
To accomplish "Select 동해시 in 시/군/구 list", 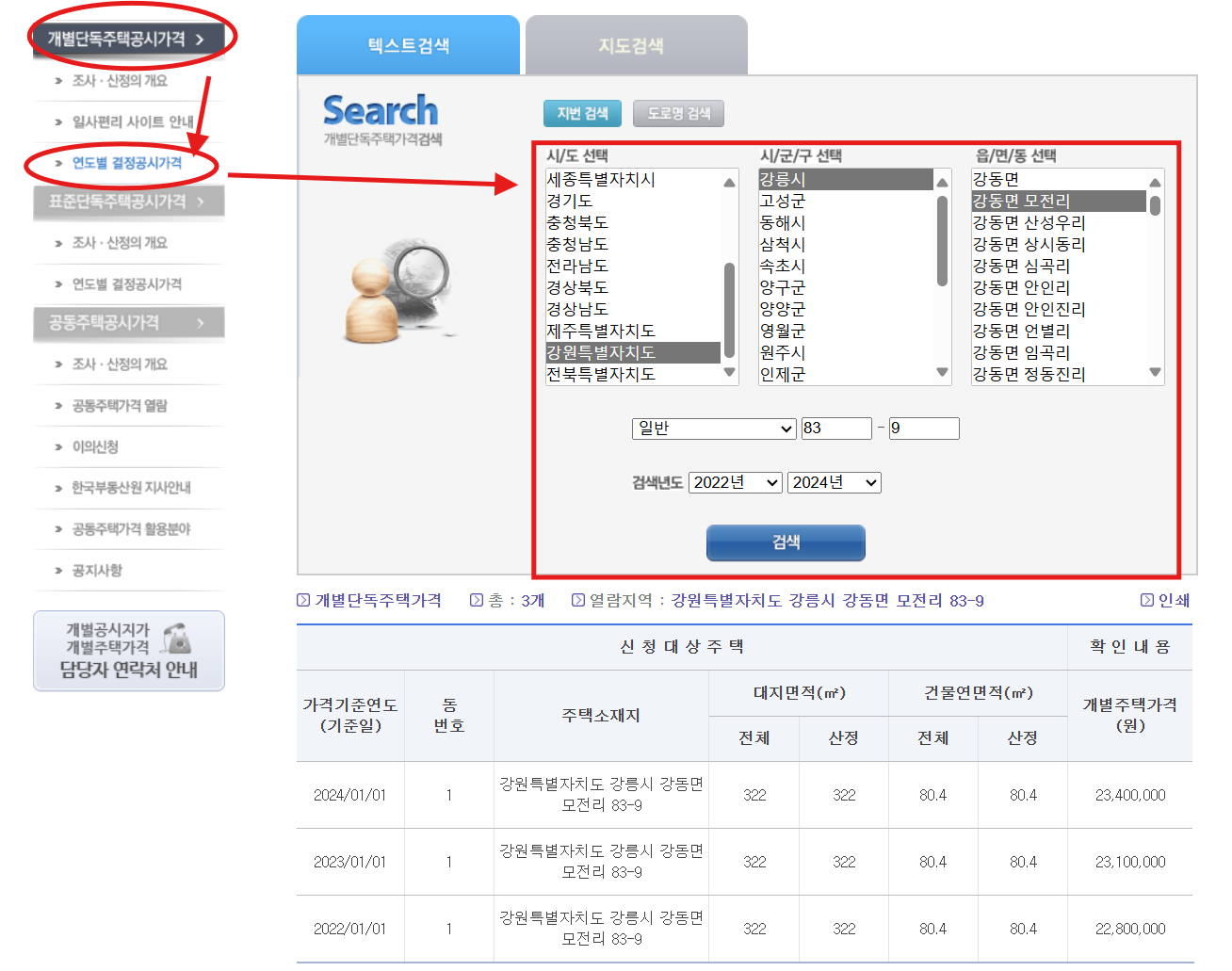I will click(x=846, y=222).
